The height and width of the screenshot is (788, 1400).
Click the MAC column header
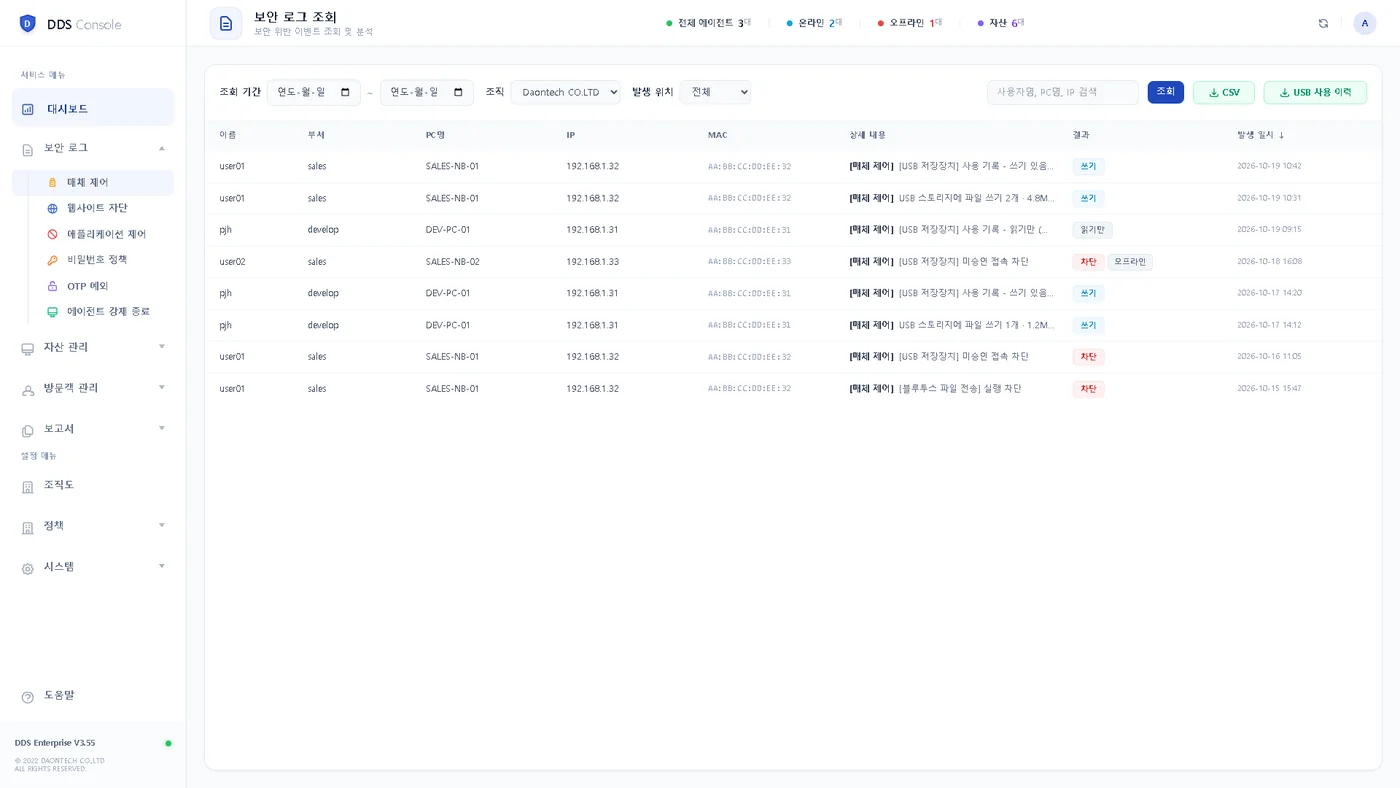718,135
